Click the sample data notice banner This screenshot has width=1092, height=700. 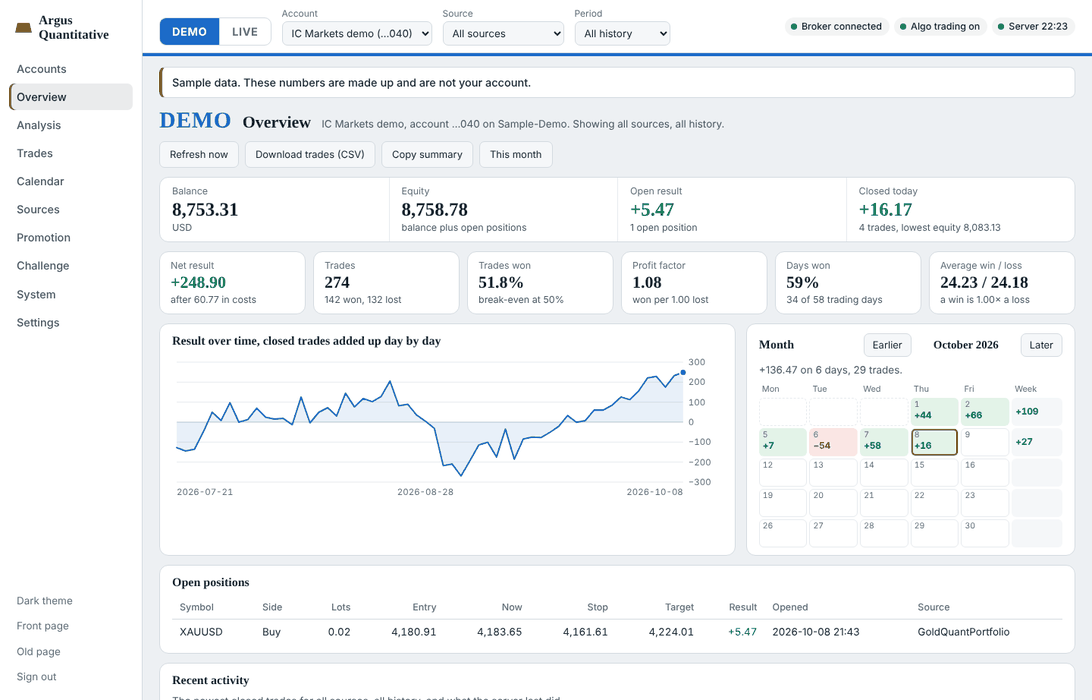click(617, 83)
